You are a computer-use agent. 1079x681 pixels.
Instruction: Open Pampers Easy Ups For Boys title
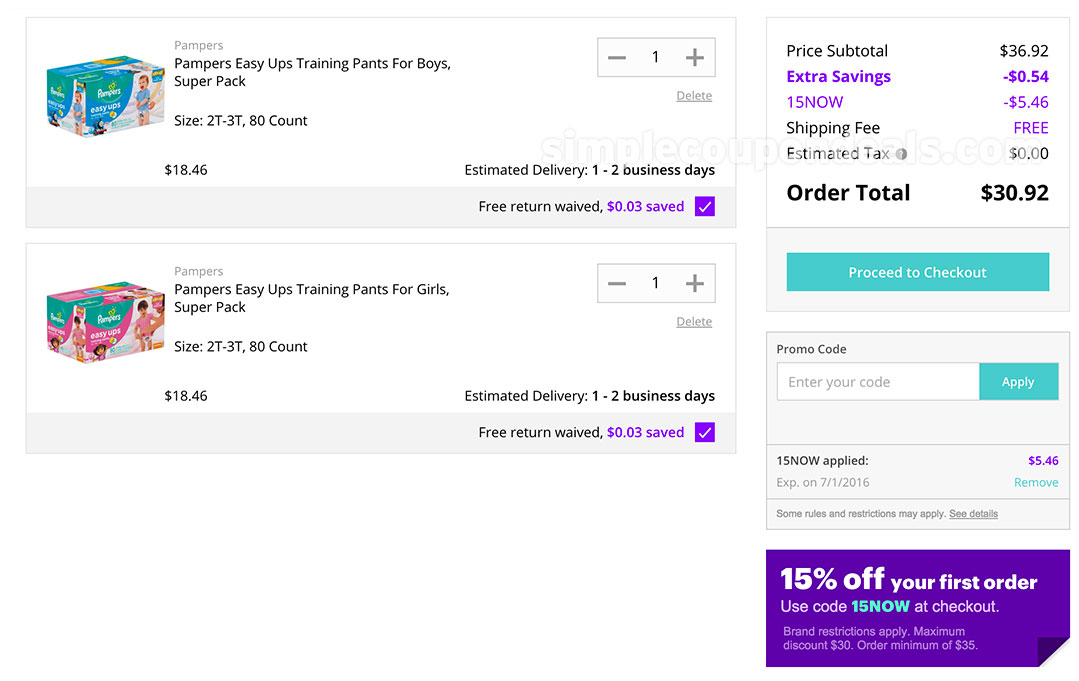312,72
